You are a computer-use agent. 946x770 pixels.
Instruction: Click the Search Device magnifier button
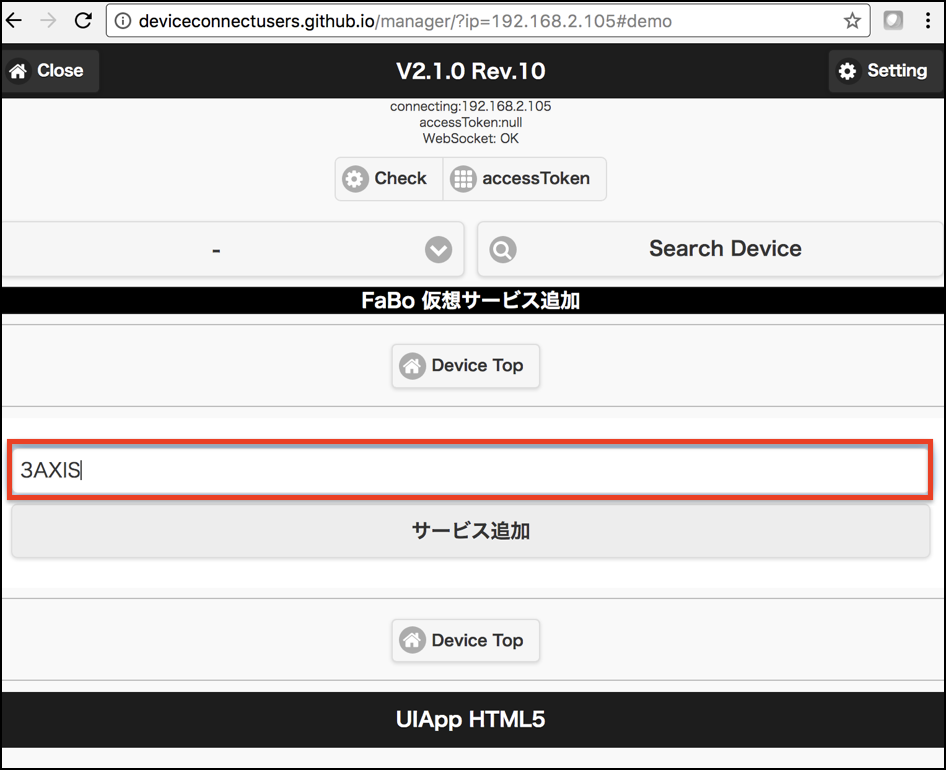point(710,249)
